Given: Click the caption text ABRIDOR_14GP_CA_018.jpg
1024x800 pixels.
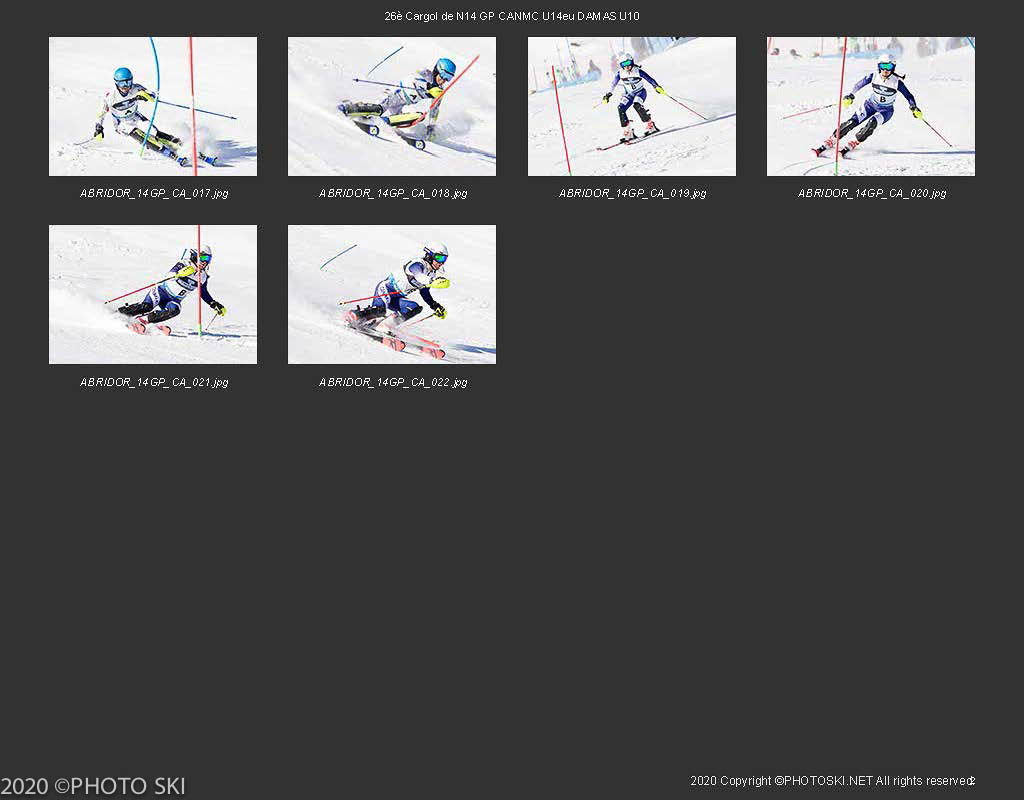Looking at the screenshot, I should click(393, 193).
